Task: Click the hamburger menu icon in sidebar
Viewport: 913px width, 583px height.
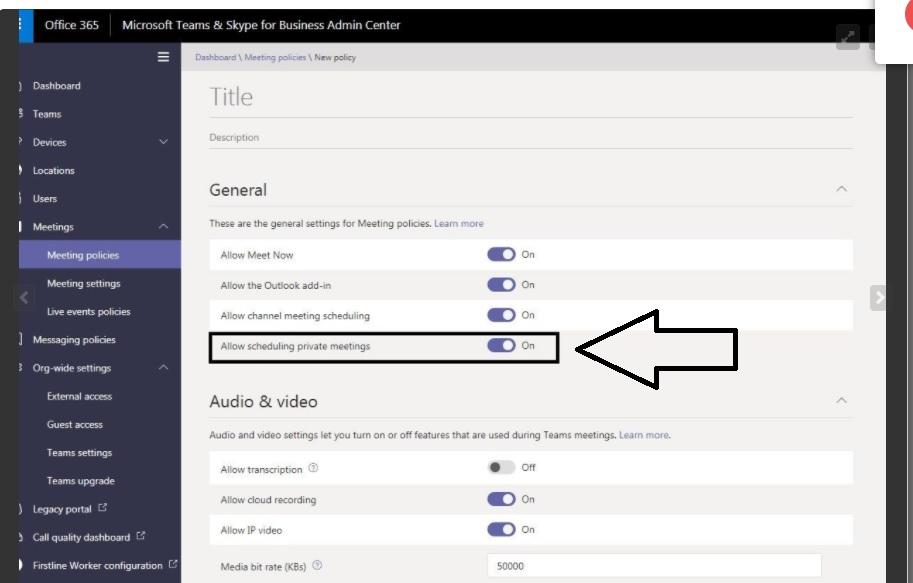Action: point(164,57)
